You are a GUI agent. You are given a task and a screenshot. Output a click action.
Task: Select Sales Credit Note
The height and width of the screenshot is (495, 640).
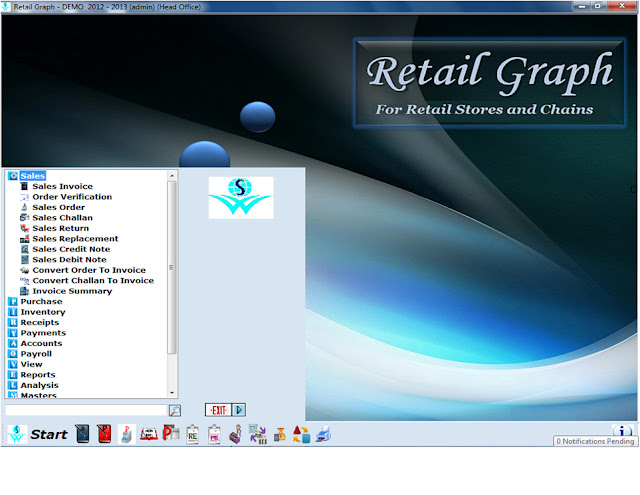click(x=71, y=249)
